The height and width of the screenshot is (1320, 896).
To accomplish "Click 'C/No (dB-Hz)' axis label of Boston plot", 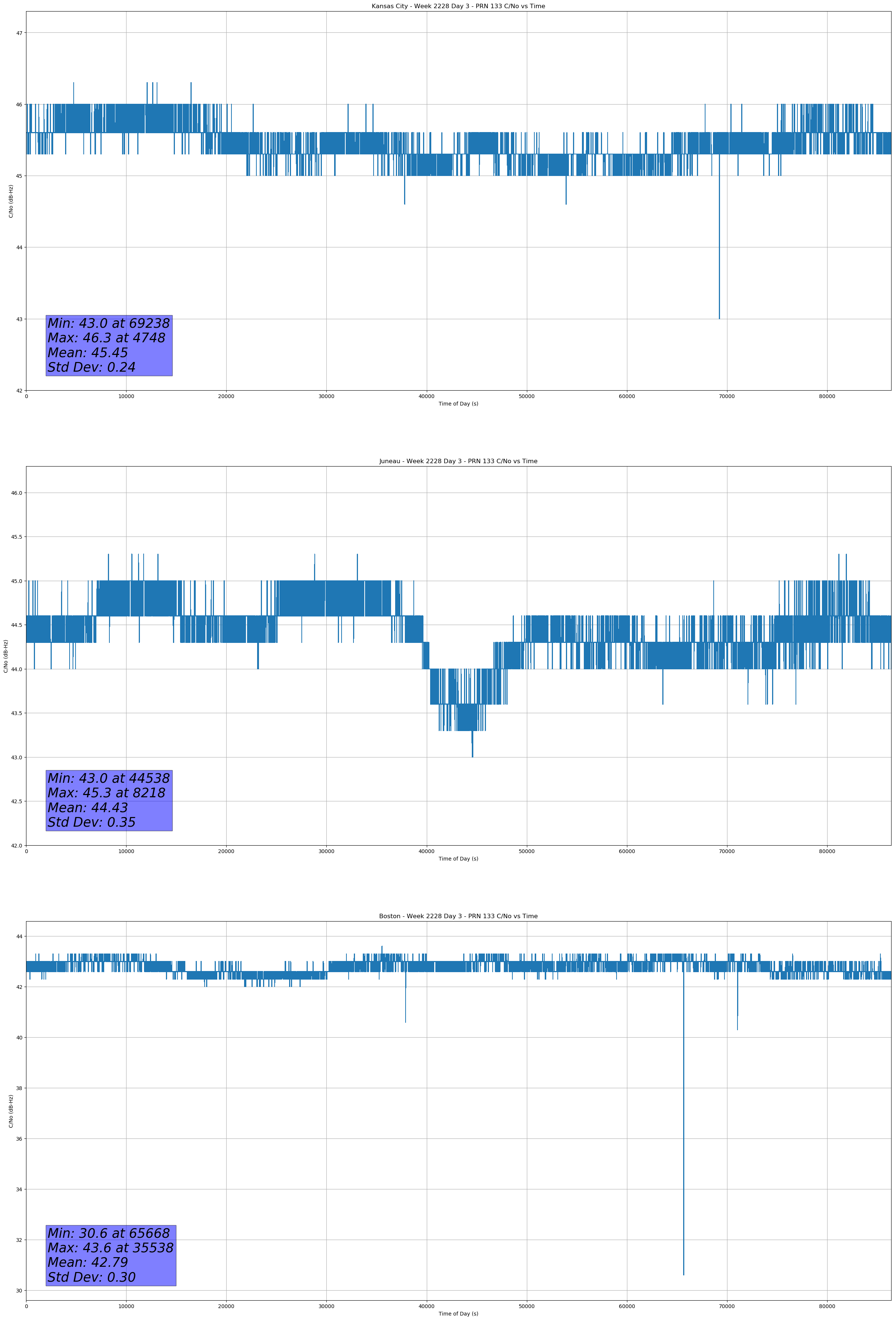I will (x=11, y=1111).
